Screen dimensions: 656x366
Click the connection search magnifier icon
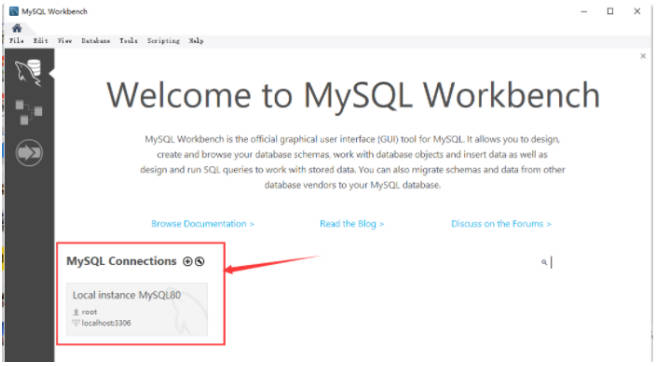click(544, 262)
